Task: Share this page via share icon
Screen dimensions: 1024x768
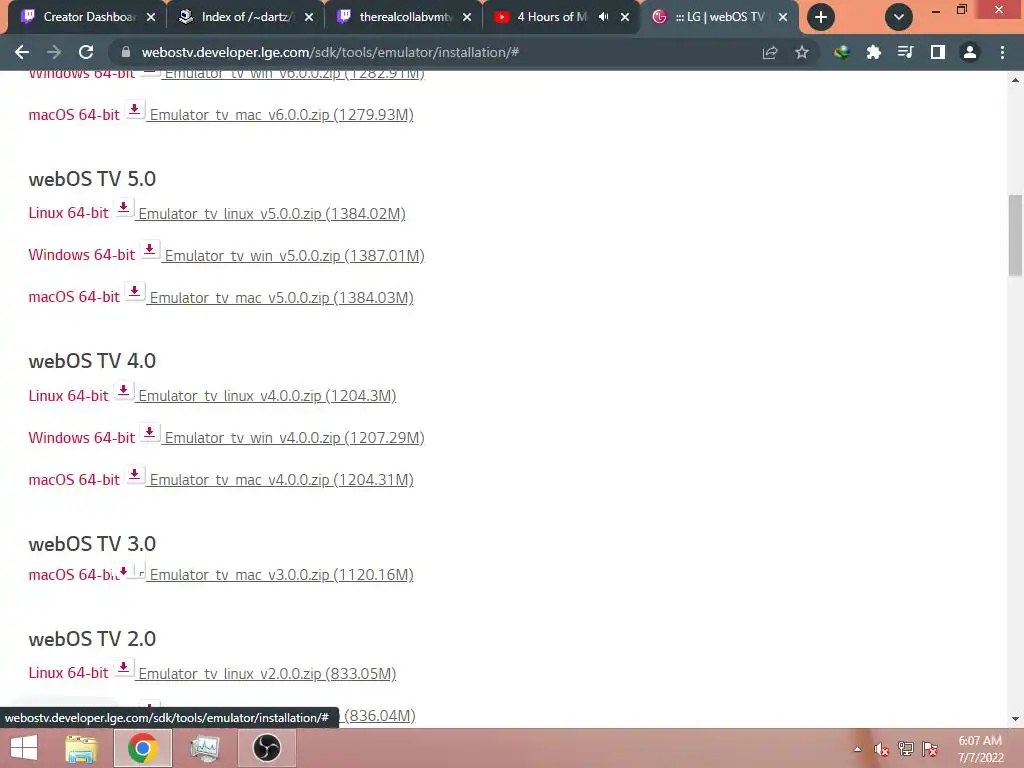Action: click(x=770, y=52)
